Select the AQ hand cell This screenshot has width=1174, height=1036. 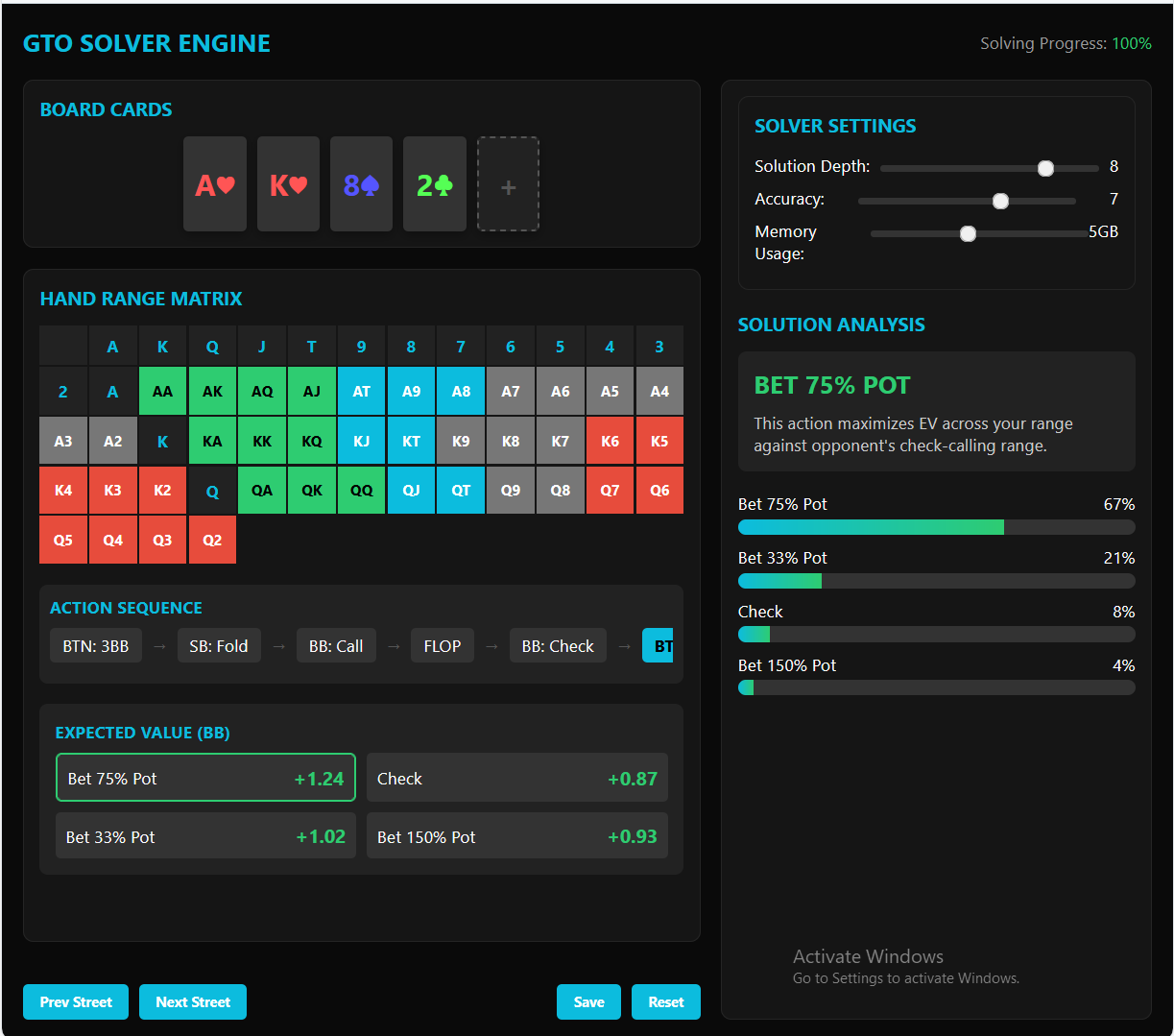[x=262, y=391]
